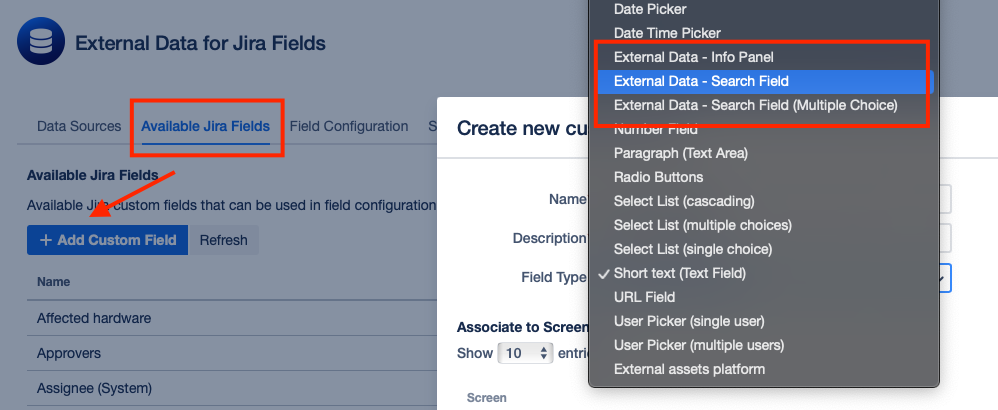The image size is (998, 410).
Task: Choose Paragraph (Text Area) field type
Action: pos(680,153)
